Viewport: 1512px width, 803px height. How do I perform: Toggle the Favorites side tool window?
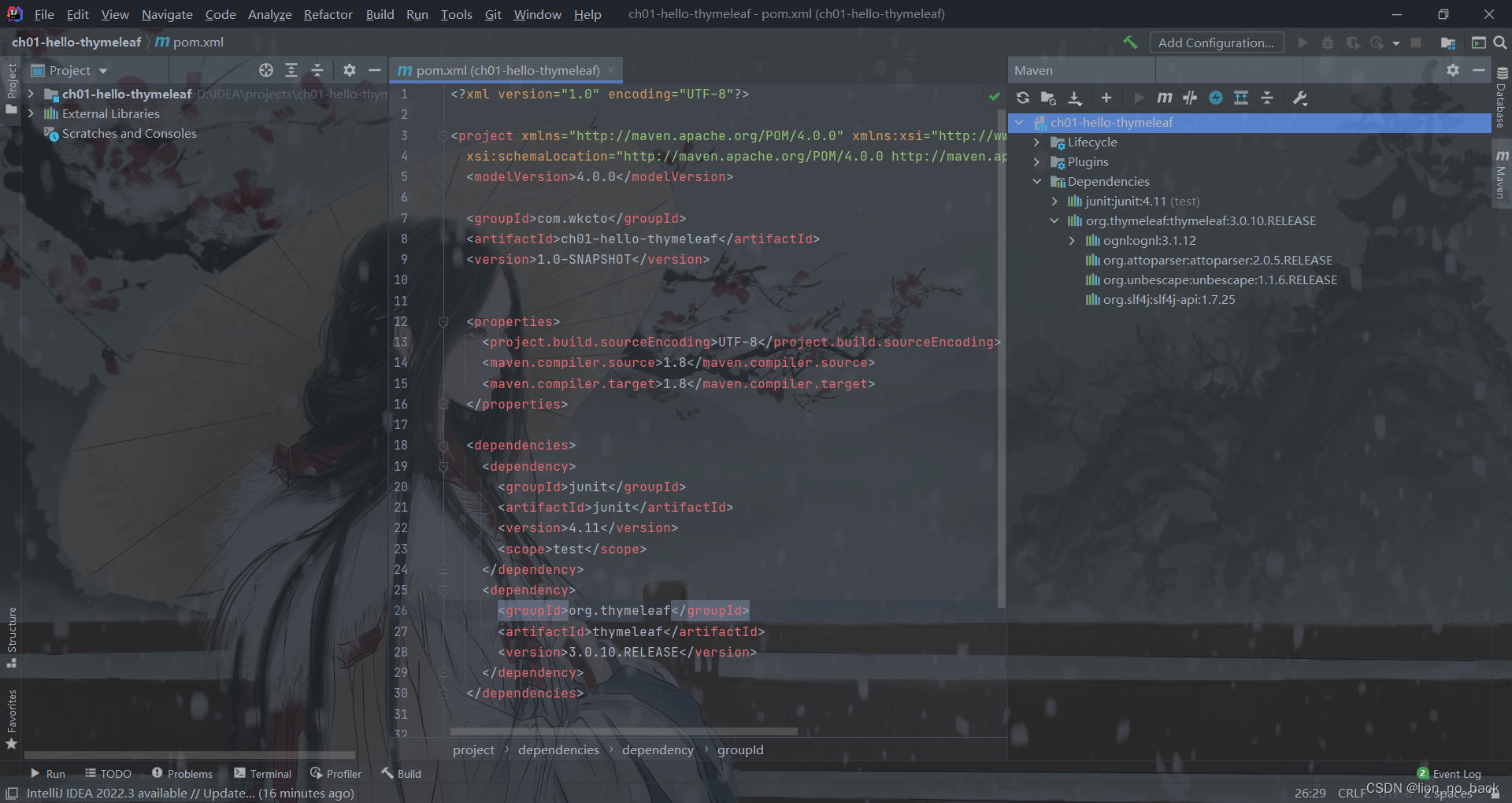(x=11, y=719)
